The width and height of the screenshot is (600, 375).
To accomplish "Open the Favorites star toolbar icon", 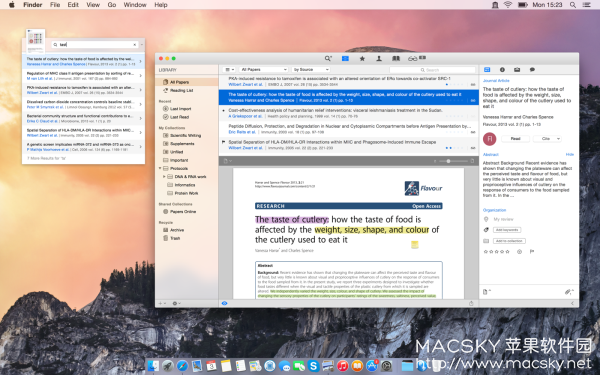I will [x=362, y=59].
